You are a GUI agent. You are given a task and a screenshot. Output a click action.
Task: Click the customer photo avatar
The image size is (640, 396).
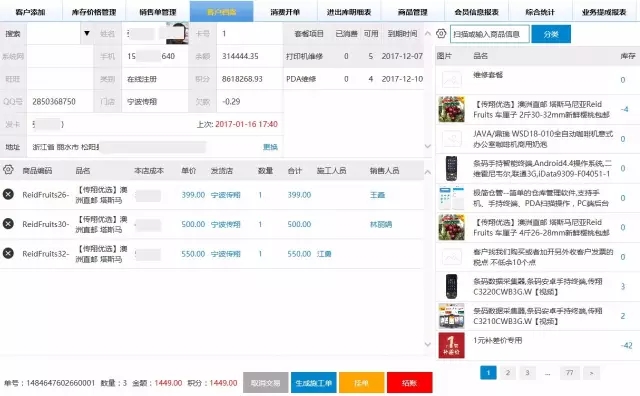click(178, 33)
